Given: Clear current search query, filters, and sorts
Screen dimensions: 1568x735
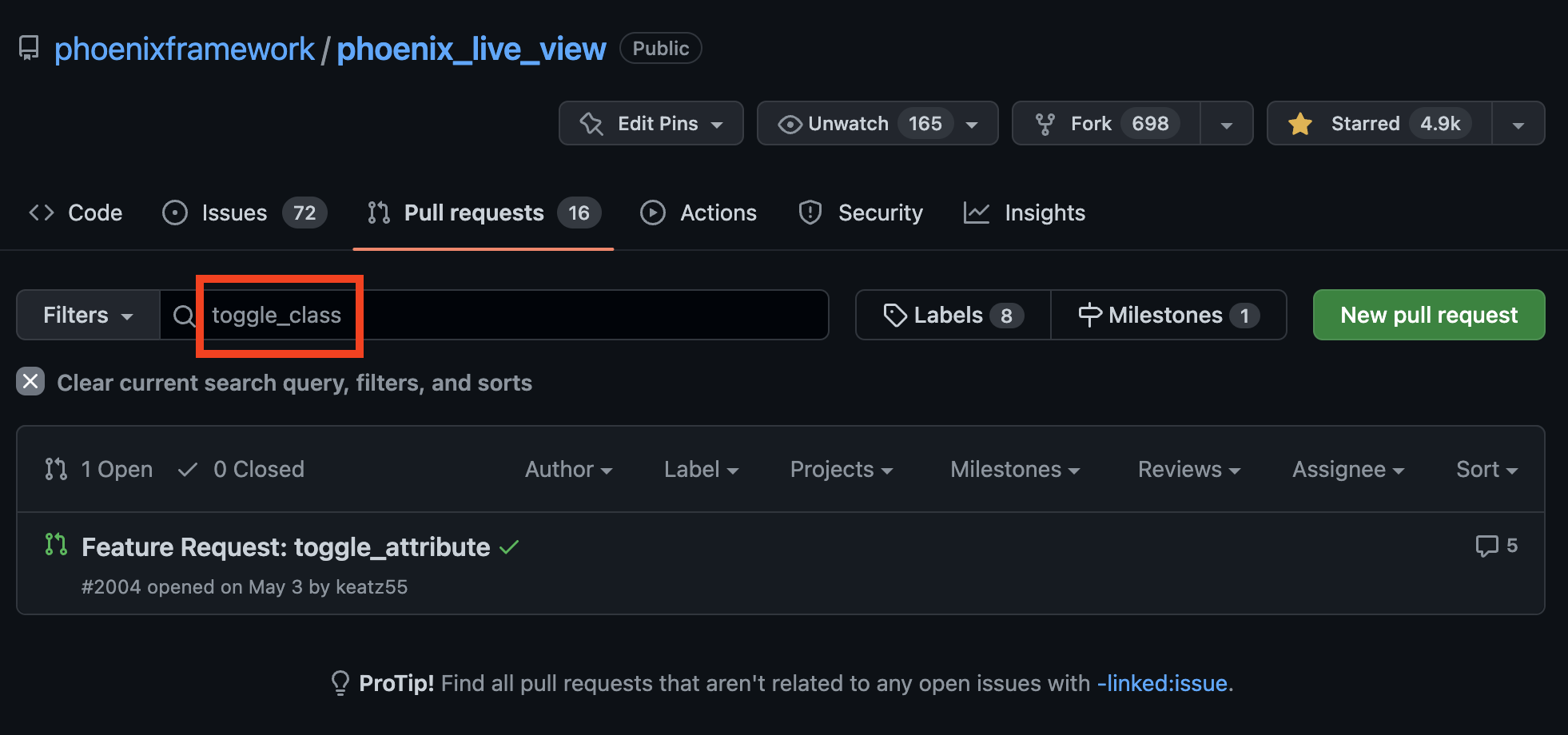Looking at the screenshot, I should click(274, 383).
